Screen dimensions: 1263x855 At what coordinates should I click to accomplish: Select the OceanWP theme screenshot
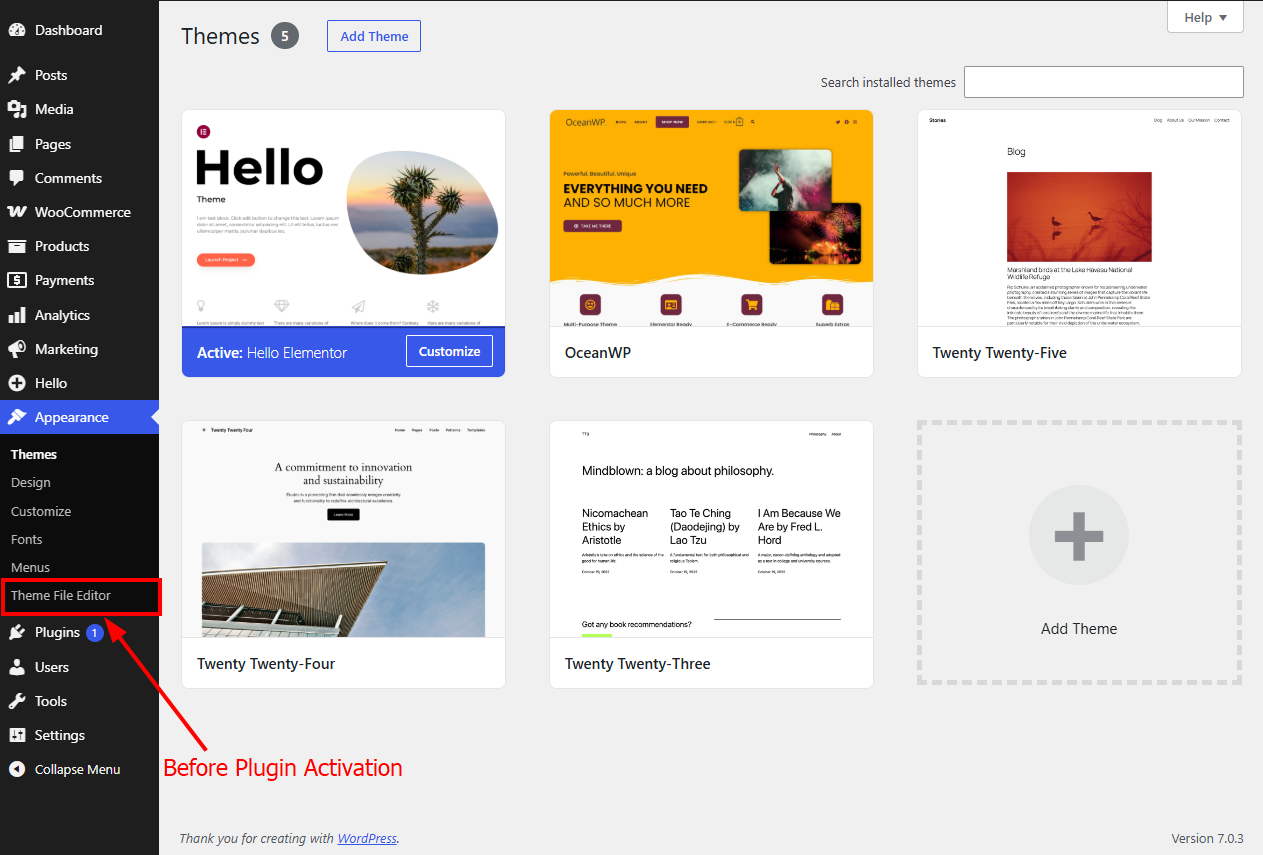[x=711, y=218]
